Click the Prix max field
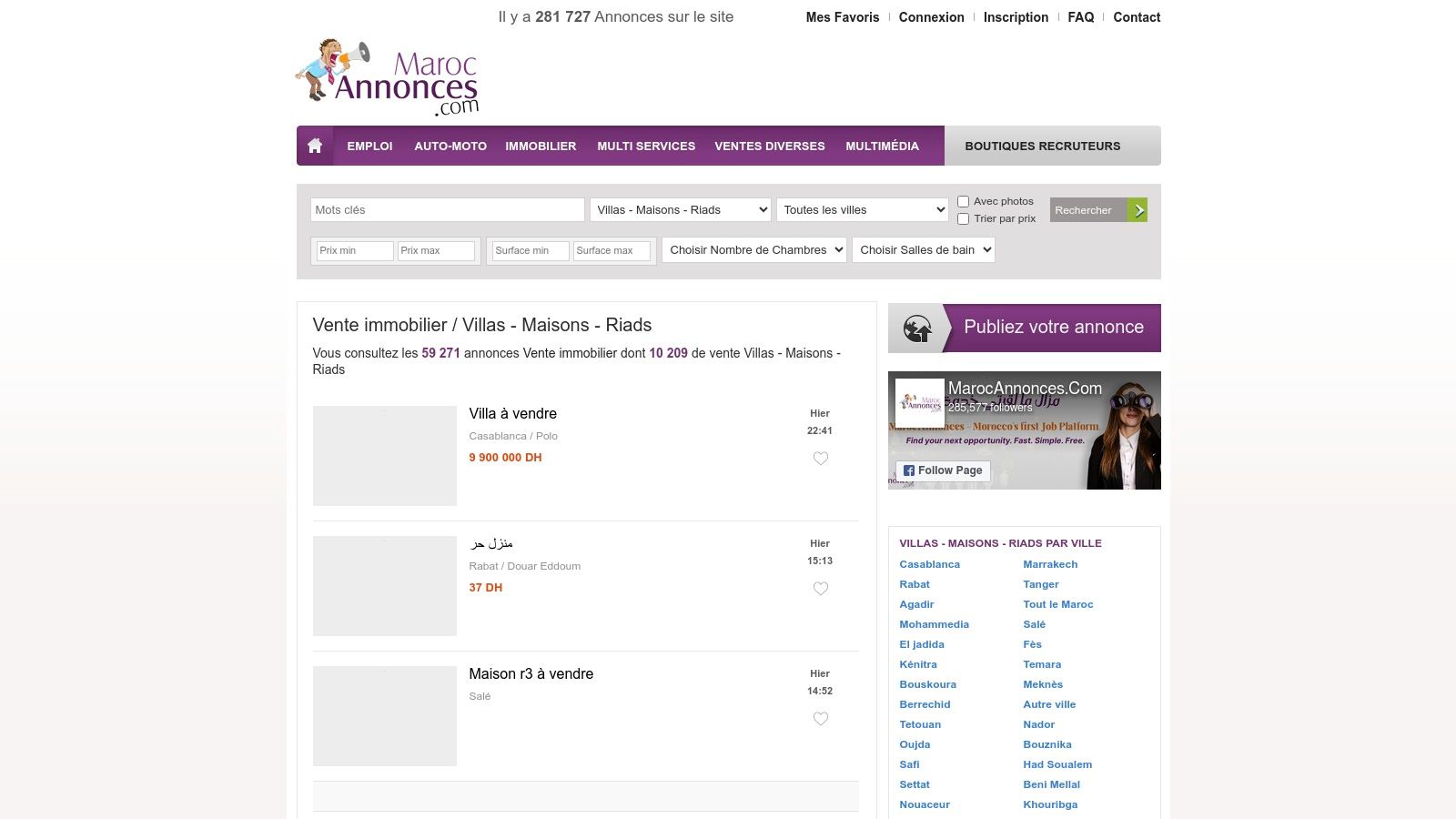The width and height of the screenshot is (1456, 819). (436, 250)
